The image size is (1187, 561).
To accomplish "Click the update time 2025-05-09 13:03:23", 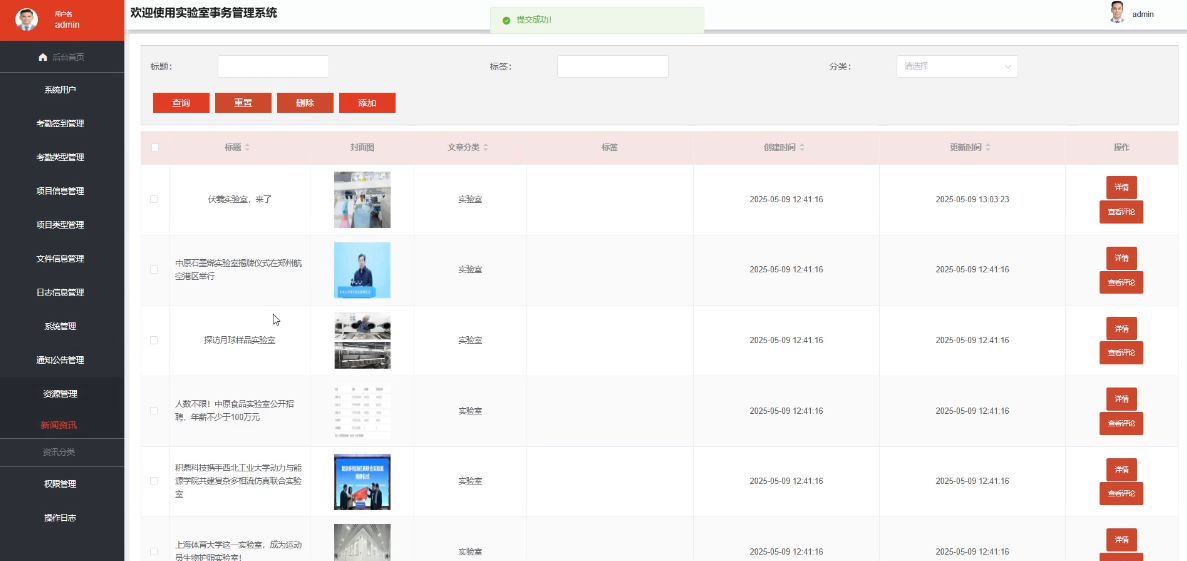I will coord(972,200).
